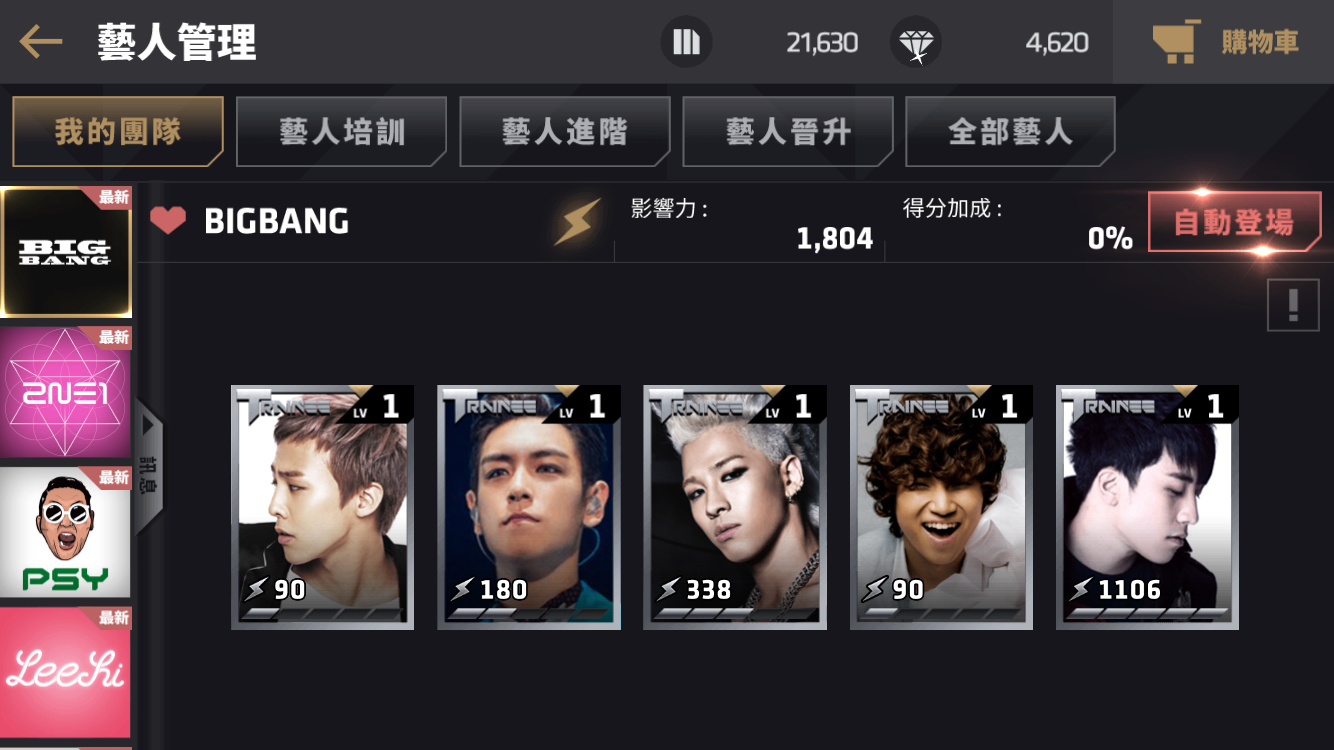Select the Lee Hi artist logo
1334x750 pixels.
[66, 672]
